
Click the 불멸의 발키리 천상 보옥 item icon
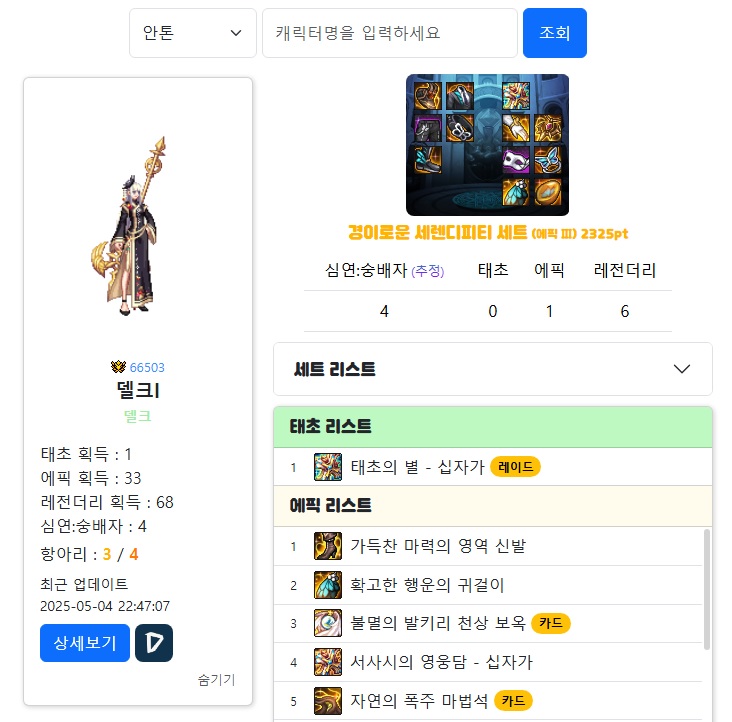click(328, 623)
